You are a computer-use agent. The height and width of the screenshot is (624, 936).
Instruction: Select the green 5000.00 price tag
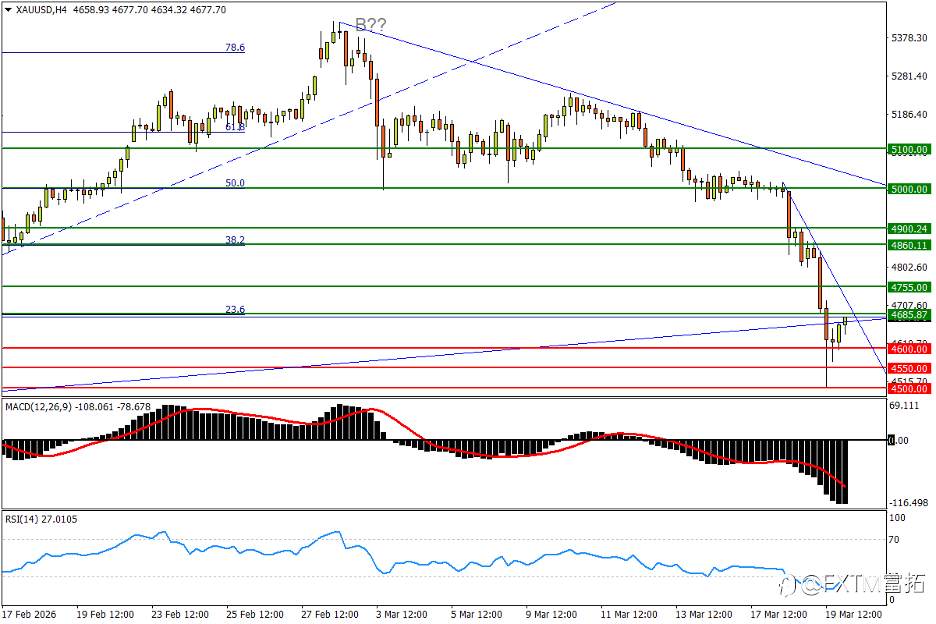[909, 189]
